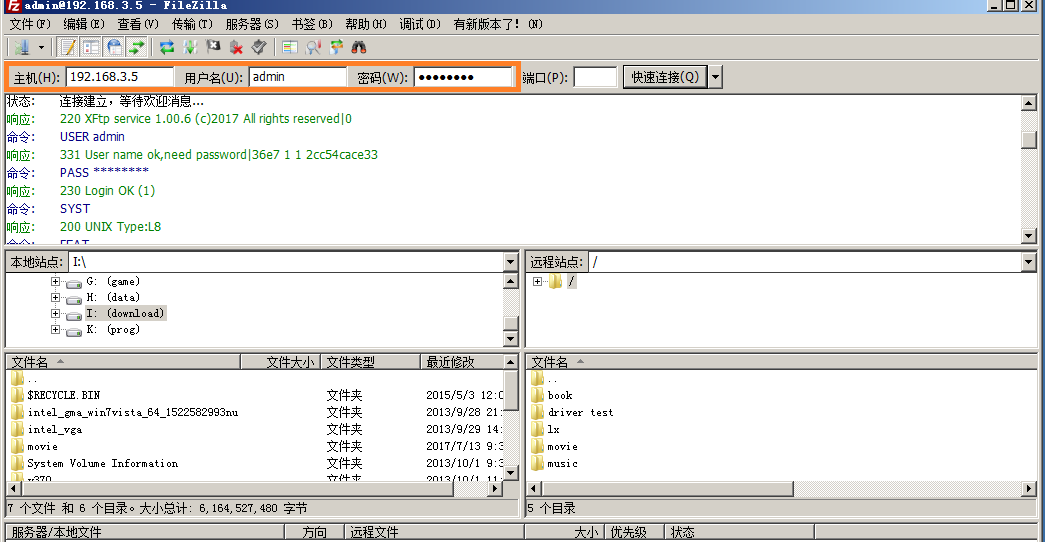Toggle the transfer queue display
This screenshot has height=542, width=1045.
[x=137, y=47]
